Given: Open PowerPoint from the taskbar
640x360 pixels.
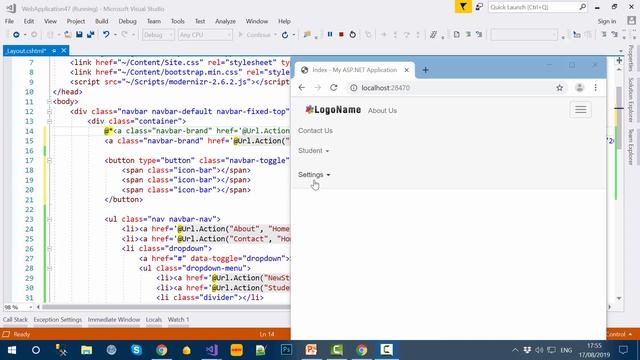Looking at the screenshot, I should 311,350.
